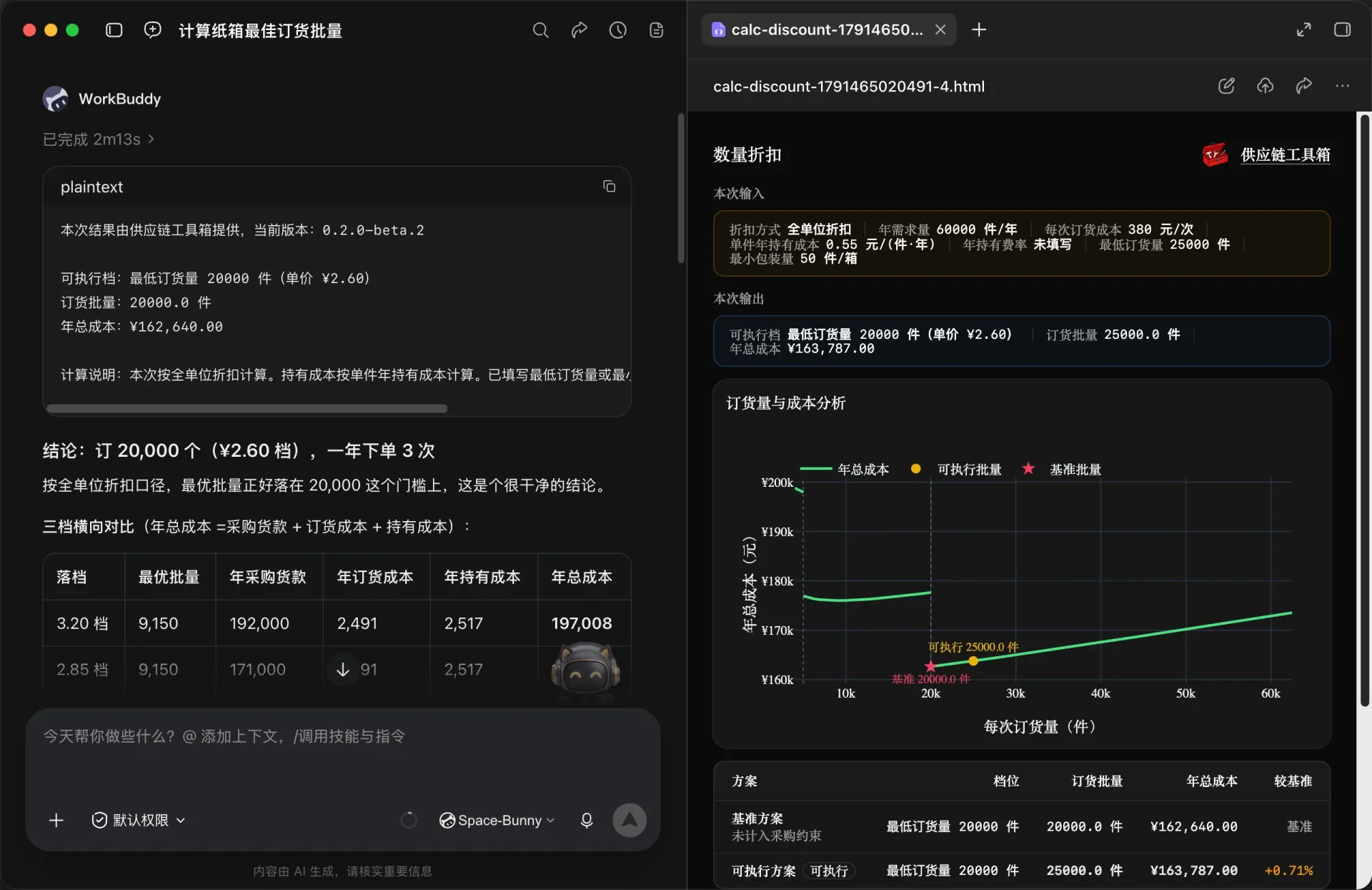
Task: Upload the HTML file to cloud
Action: (x=1266, y=86)
